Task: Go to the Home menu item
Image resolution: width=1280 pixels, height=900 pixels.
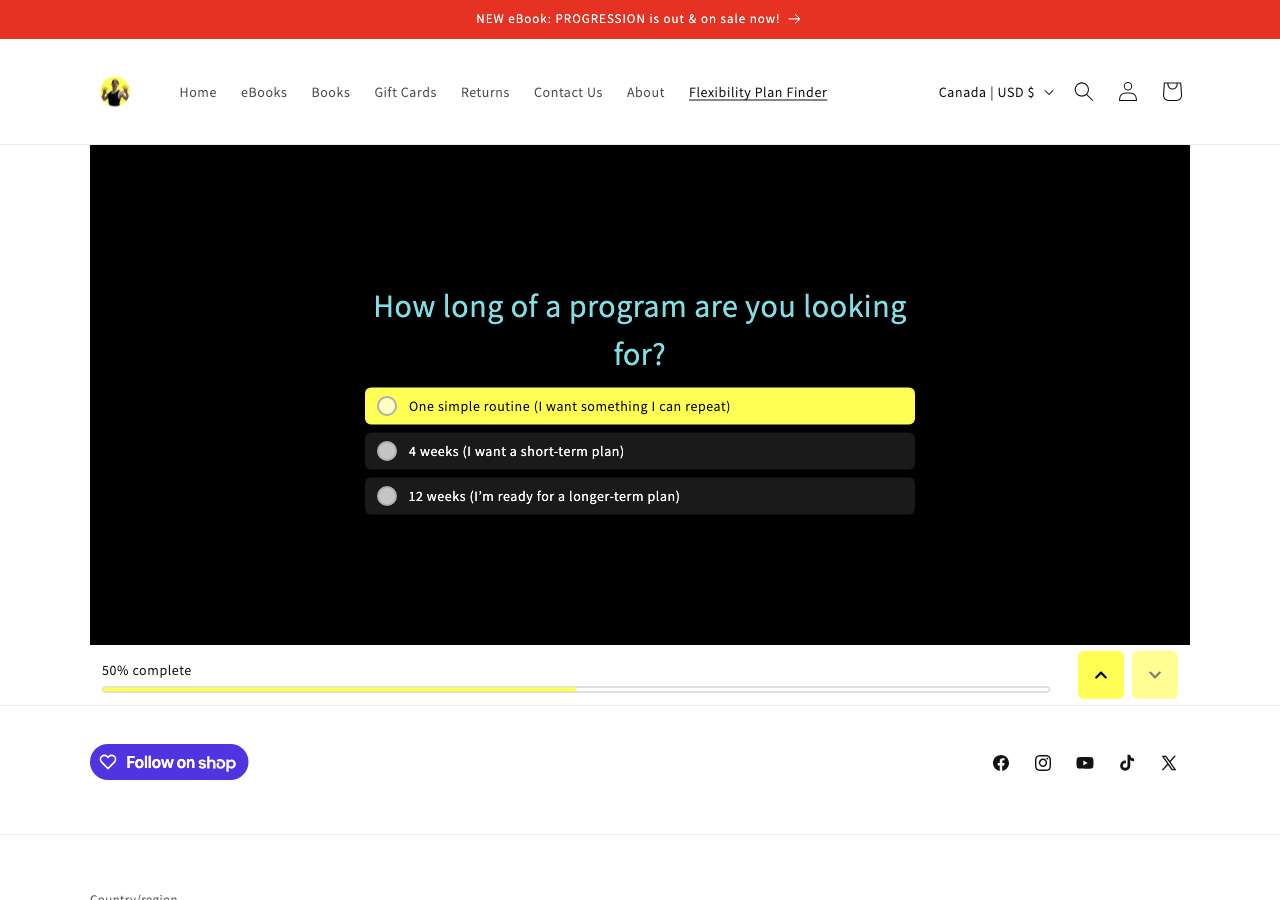Action: 198,92
